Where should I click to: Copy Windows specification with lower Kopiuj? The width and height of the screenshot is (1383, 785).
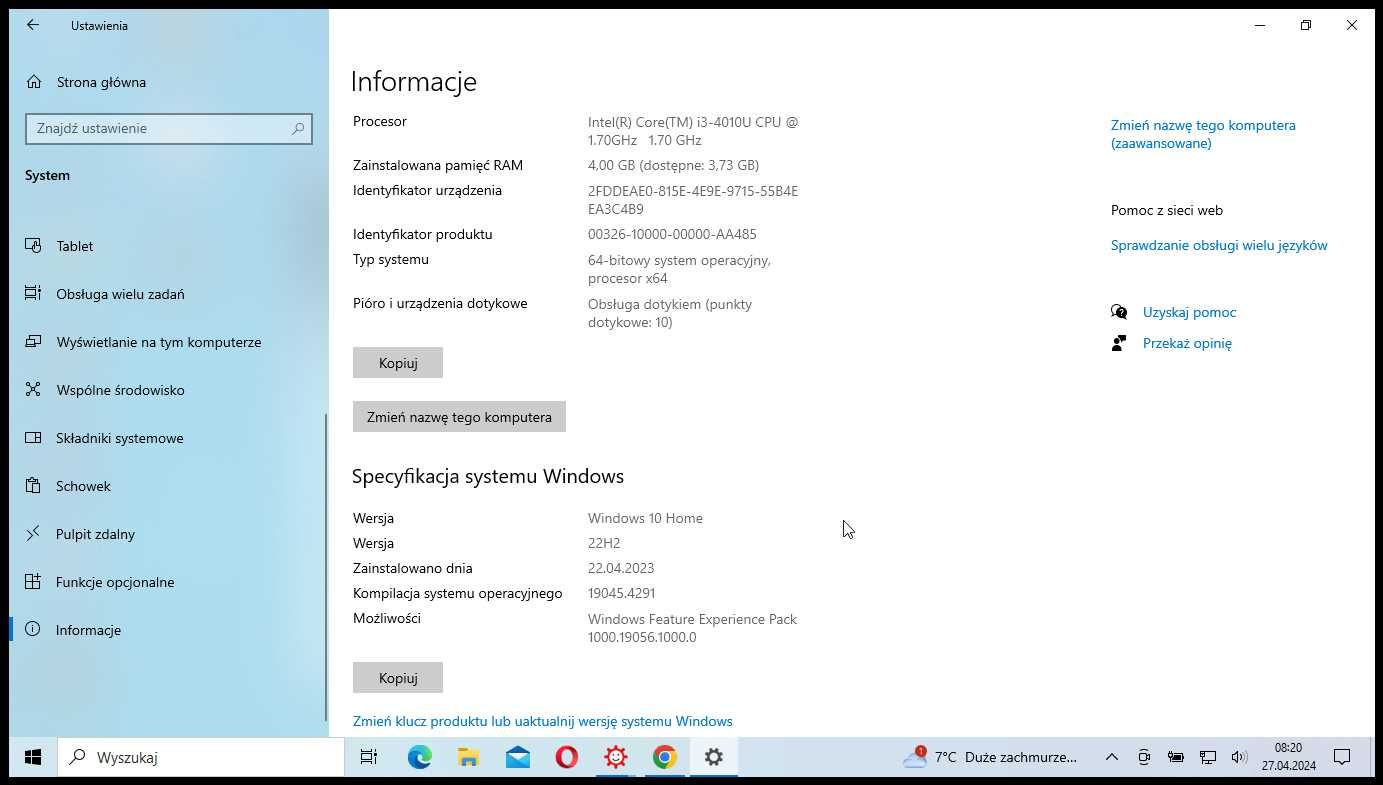tap(398, 678)
